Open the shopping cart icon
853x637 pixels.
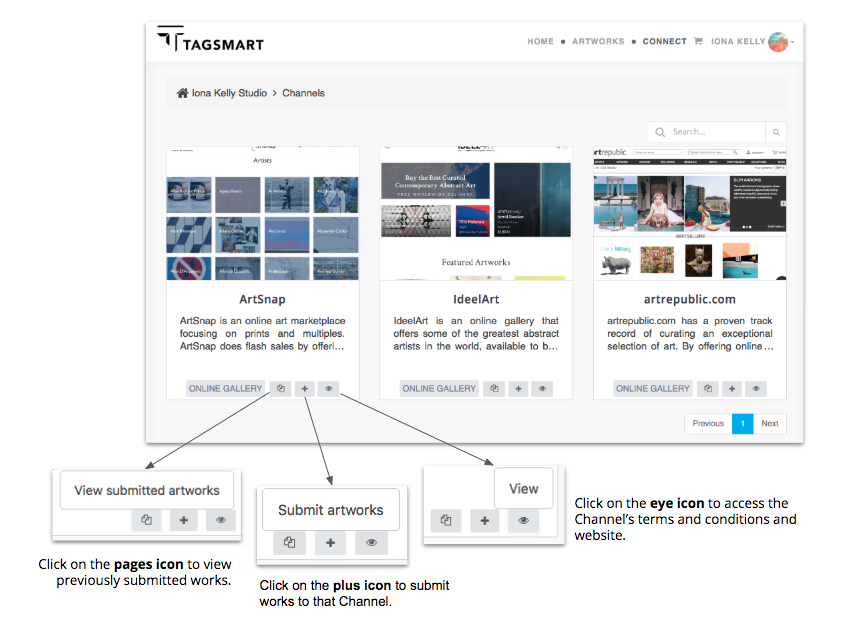pyautogui.click(x=699, y=41)
